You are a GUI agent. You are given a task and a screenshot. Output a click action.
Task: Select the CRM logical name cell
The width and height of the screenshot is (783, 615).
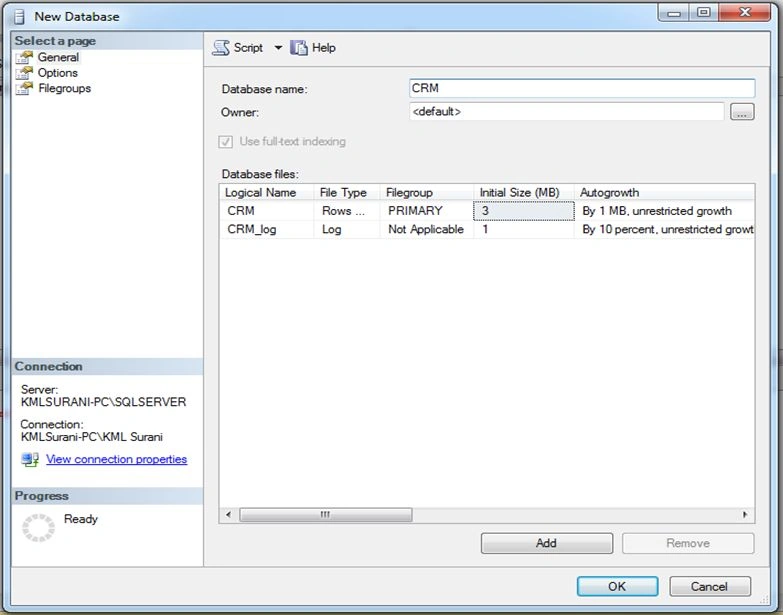pos(266,211)
